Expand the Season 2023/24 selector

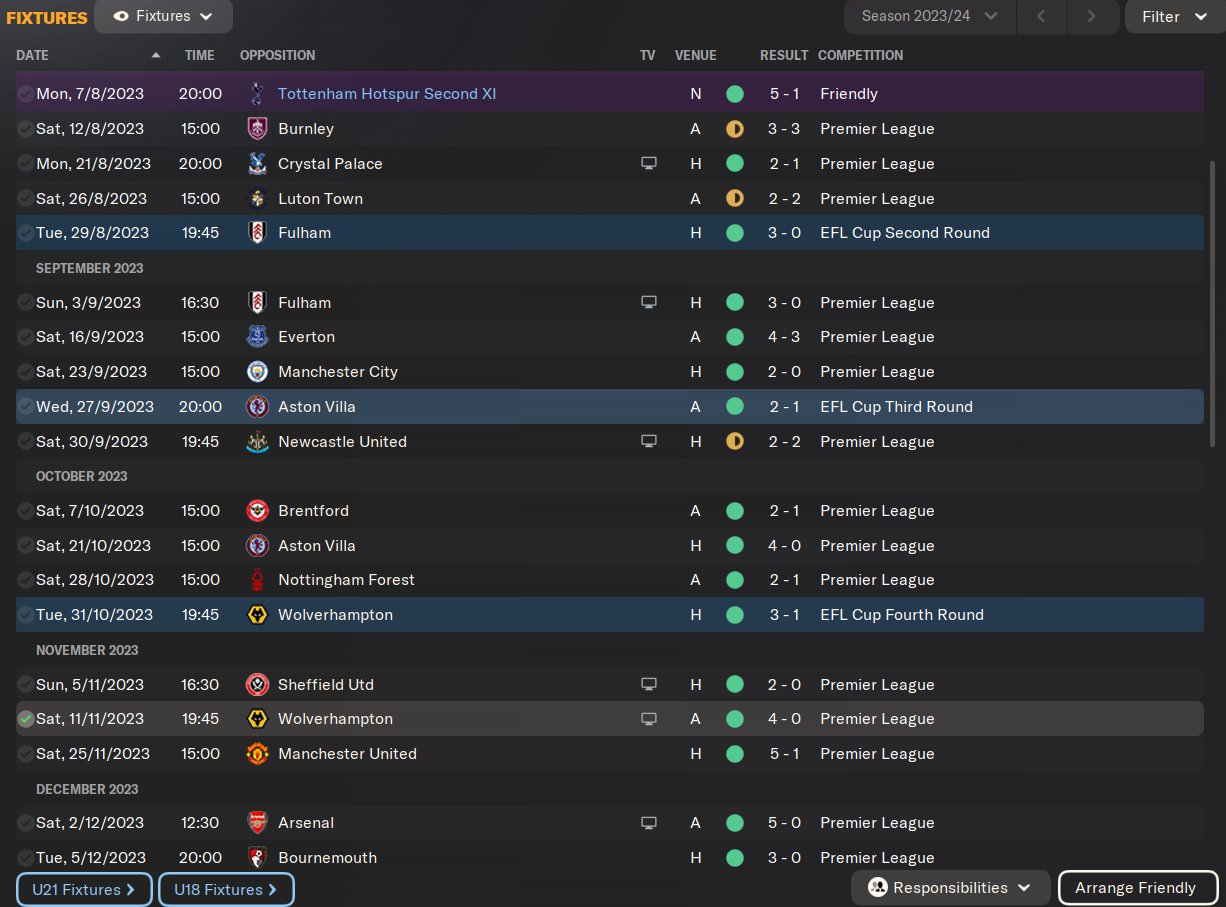point(930,16)
